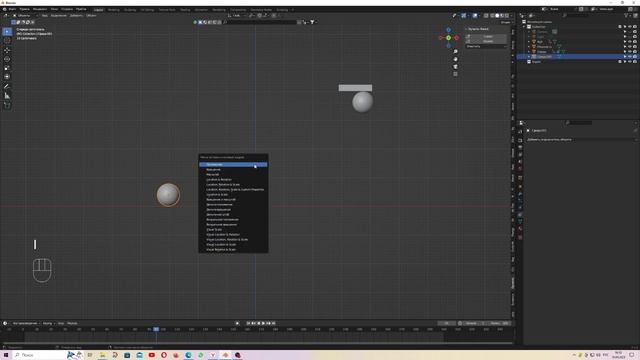Viewport: 640px width, 360px height.
Task: Toggle auto-keying record button in timeline
Action: point(237,323)
